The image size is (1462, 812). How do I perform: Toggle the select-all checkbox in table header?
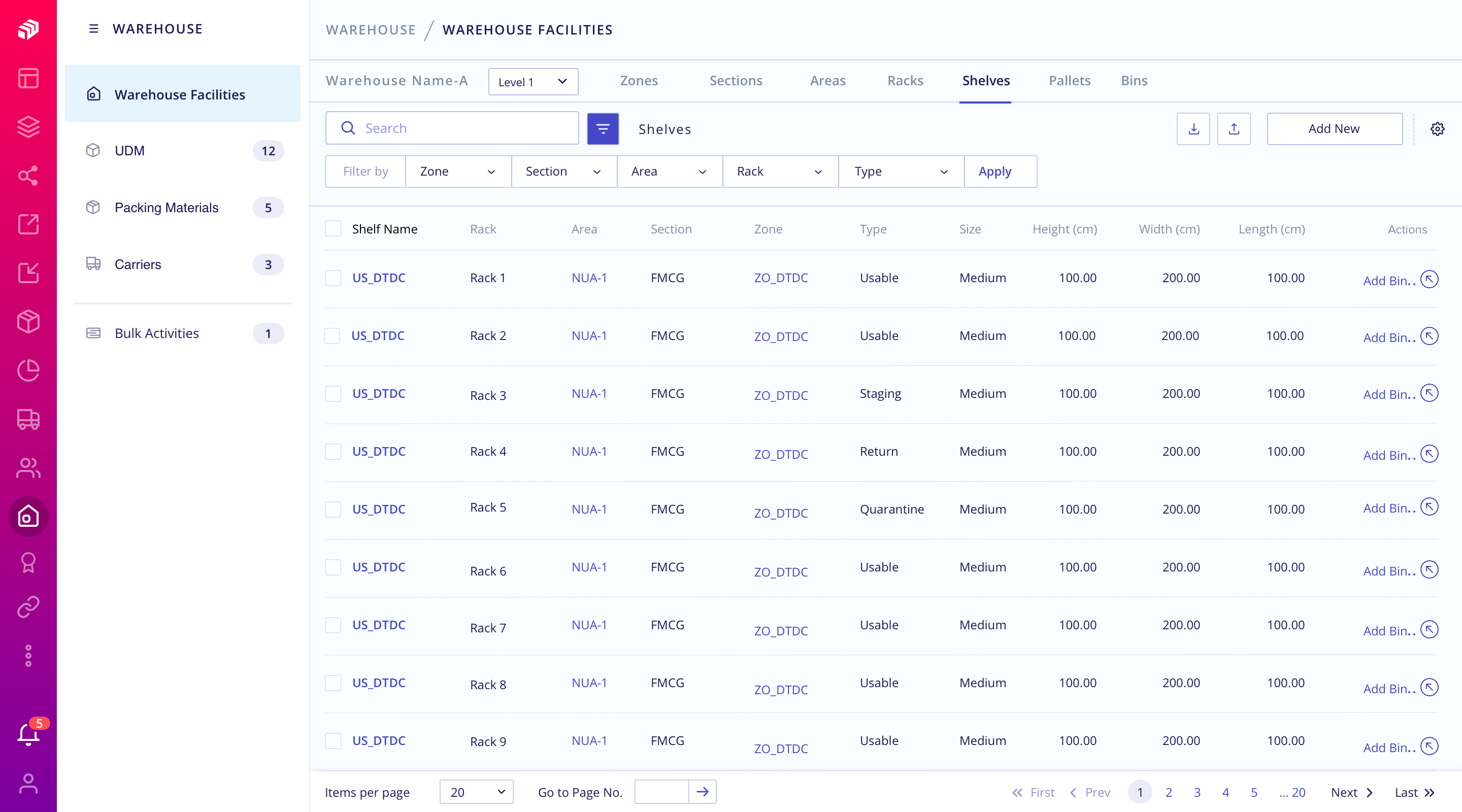[x=333, y=229]
